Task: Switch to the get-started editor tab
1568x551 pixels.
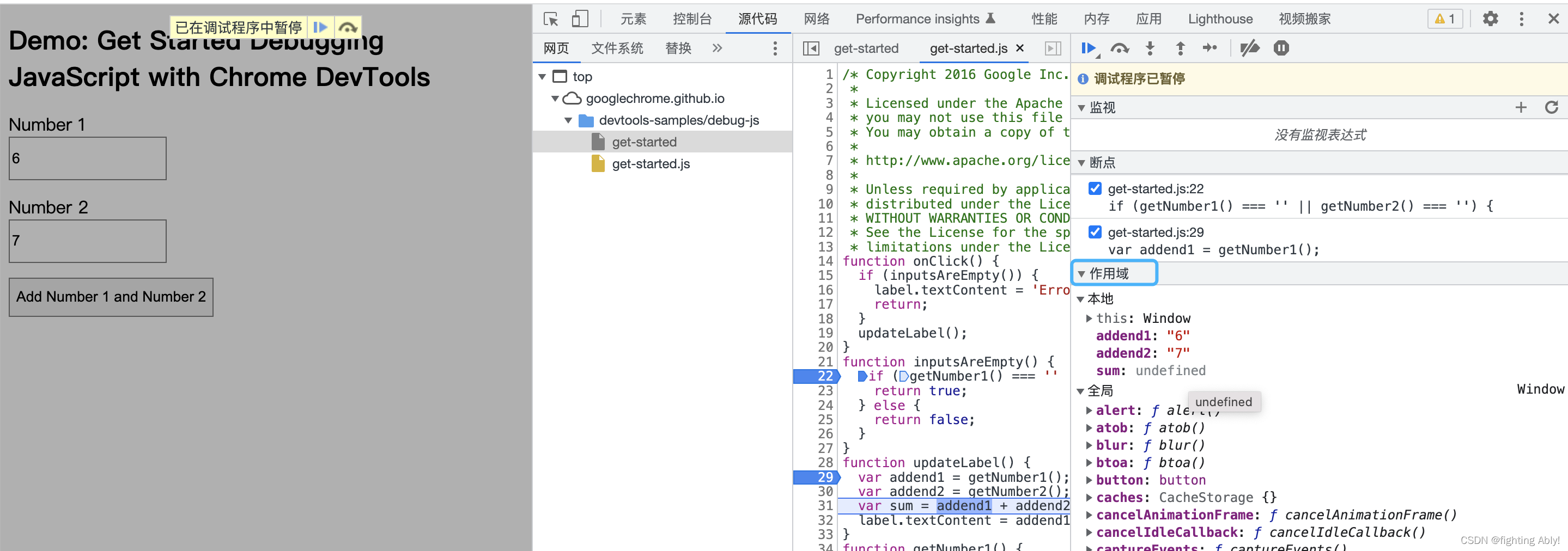Action: [x=866, y=48]
